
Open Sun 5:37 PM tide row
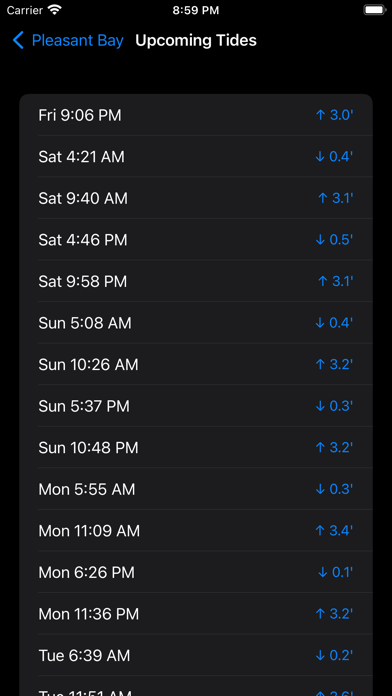click(x=196, y=406)
